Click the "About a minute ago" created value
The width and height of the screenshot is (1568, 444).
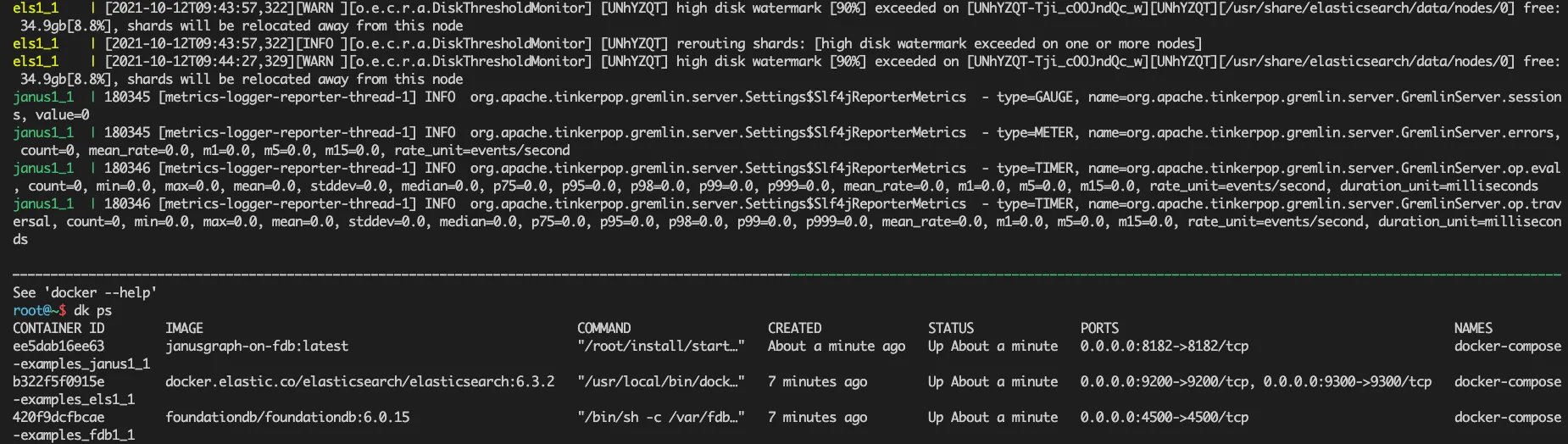tap(837, 346)
